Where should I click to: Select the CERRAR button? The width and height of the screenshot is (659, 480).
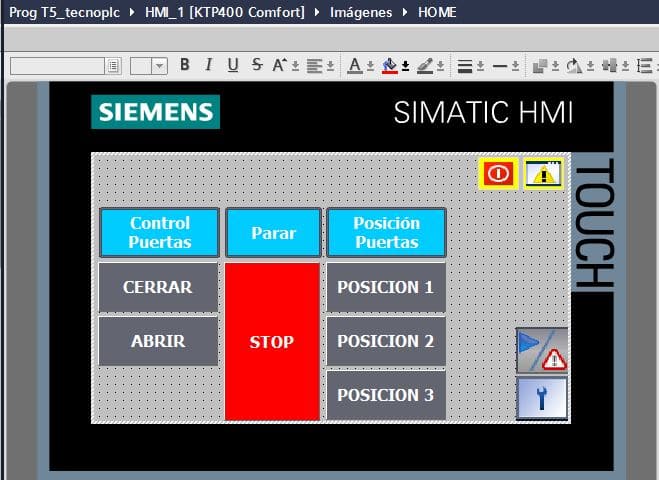click(158, 287)
